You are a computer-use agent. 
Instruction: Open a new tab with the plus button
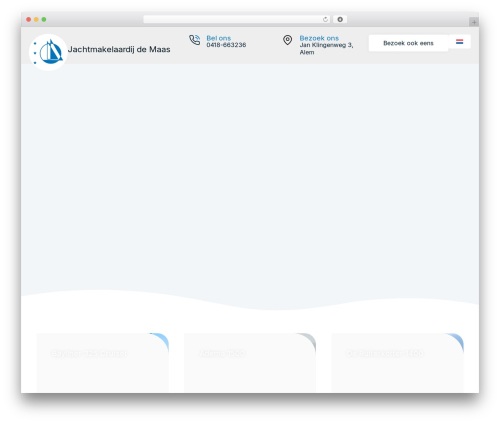coord(474,22)
